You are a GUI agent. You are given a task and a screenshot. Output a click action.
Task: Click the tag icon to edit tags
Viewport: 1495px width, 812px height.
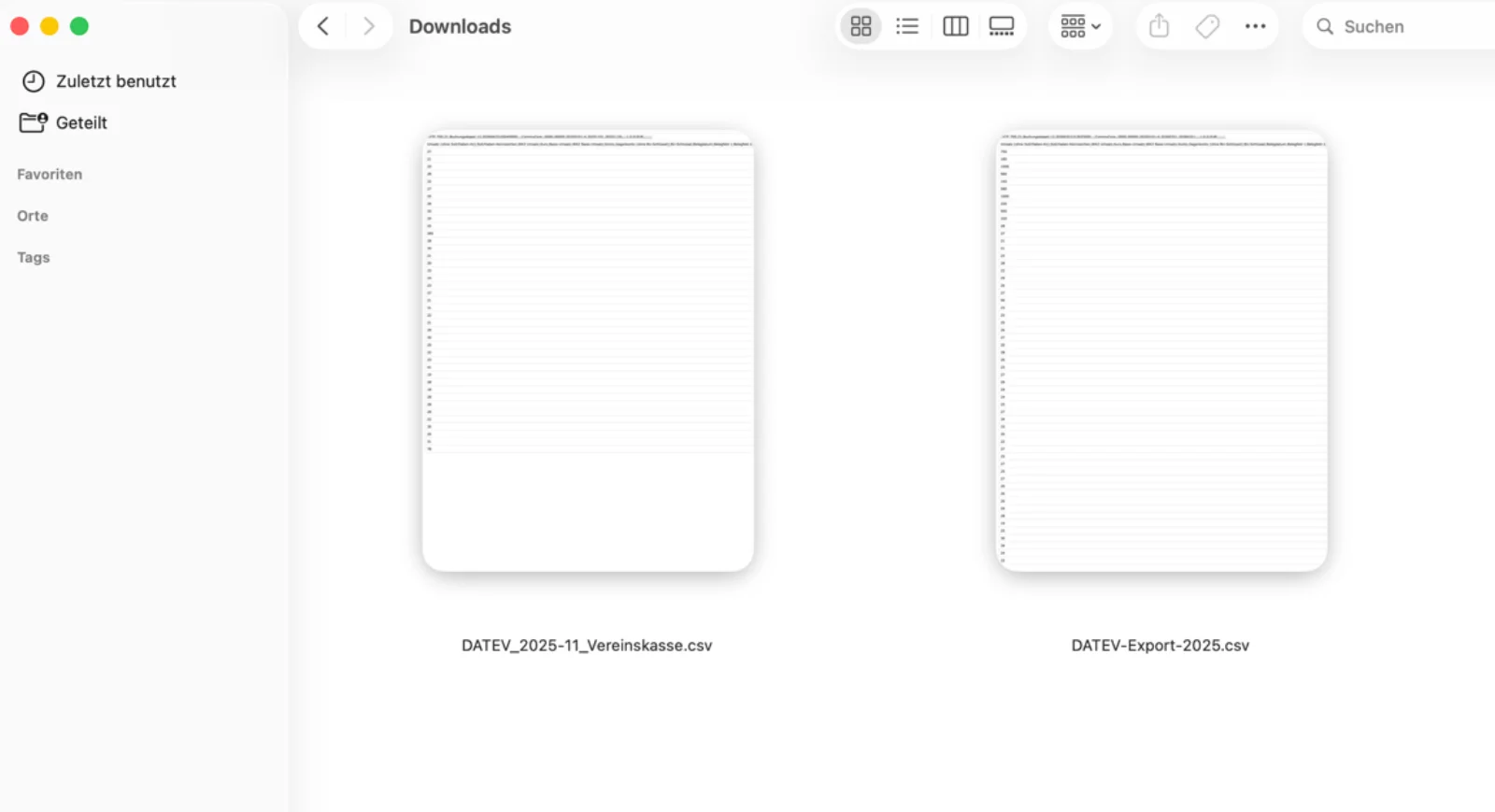(x=1207, y=26)
